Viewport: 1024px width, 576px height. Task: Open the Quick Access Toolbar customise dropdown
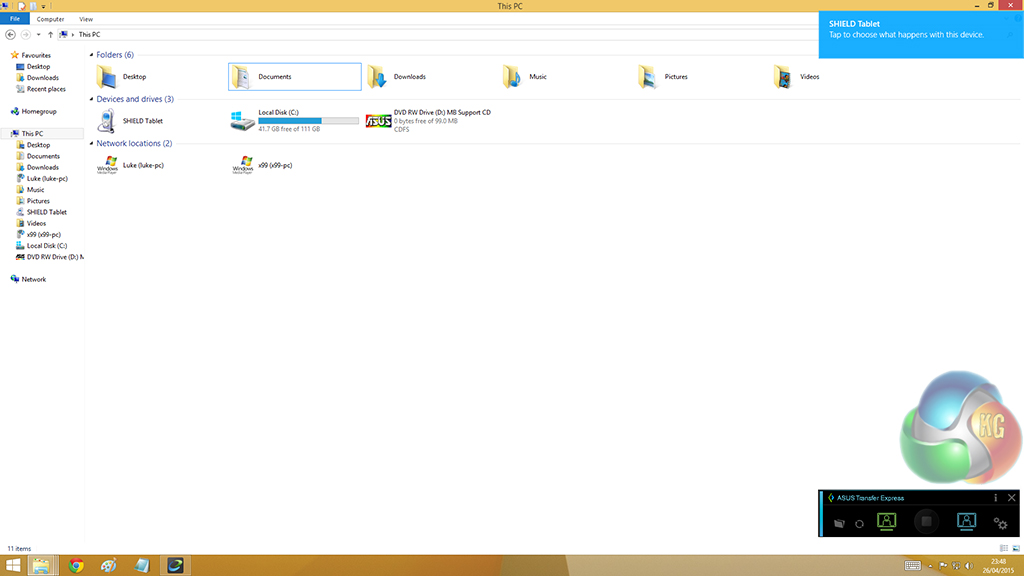pyautogui.click(x=44, y=6)
